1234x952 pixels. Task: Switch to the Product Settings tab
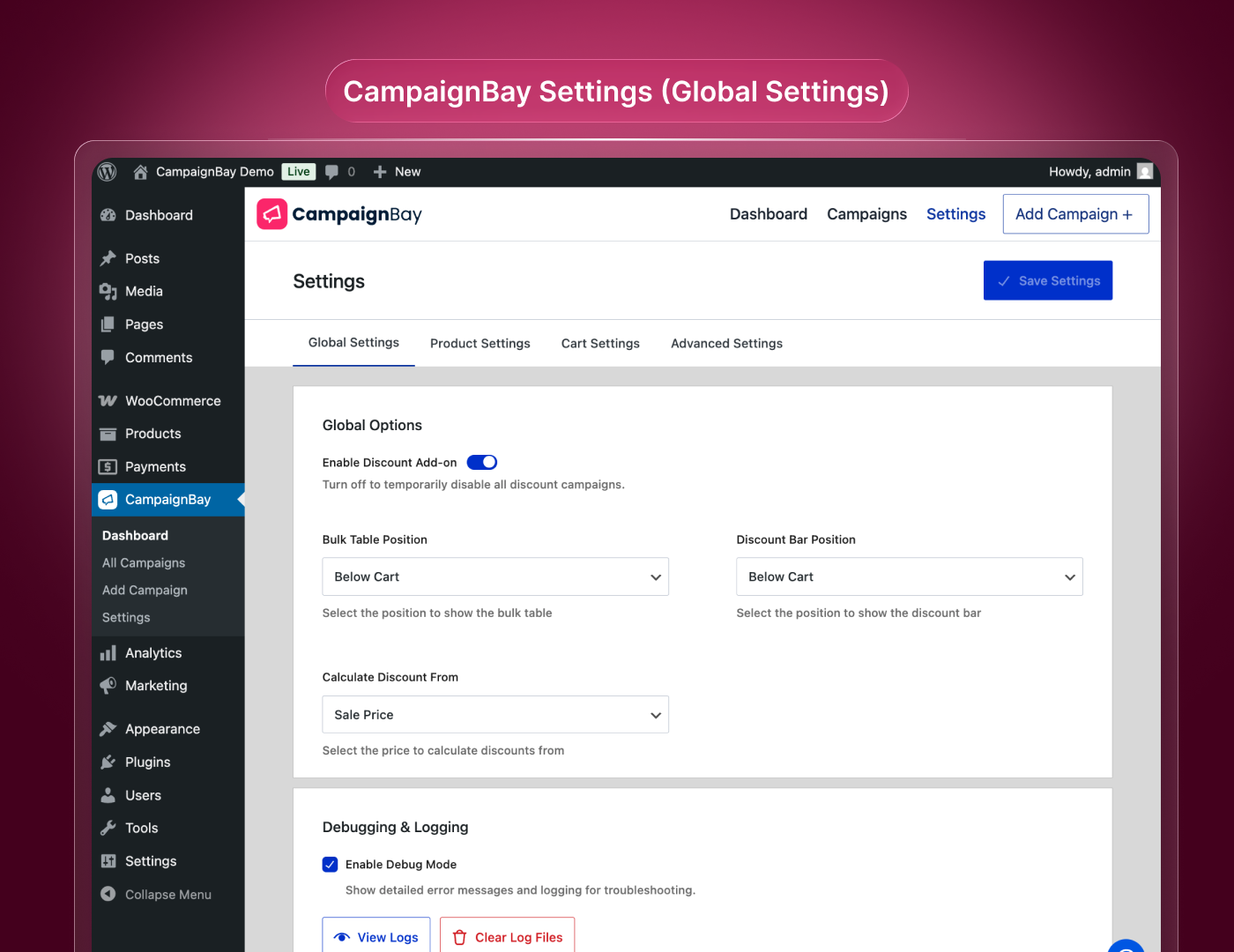coord(480,344)
